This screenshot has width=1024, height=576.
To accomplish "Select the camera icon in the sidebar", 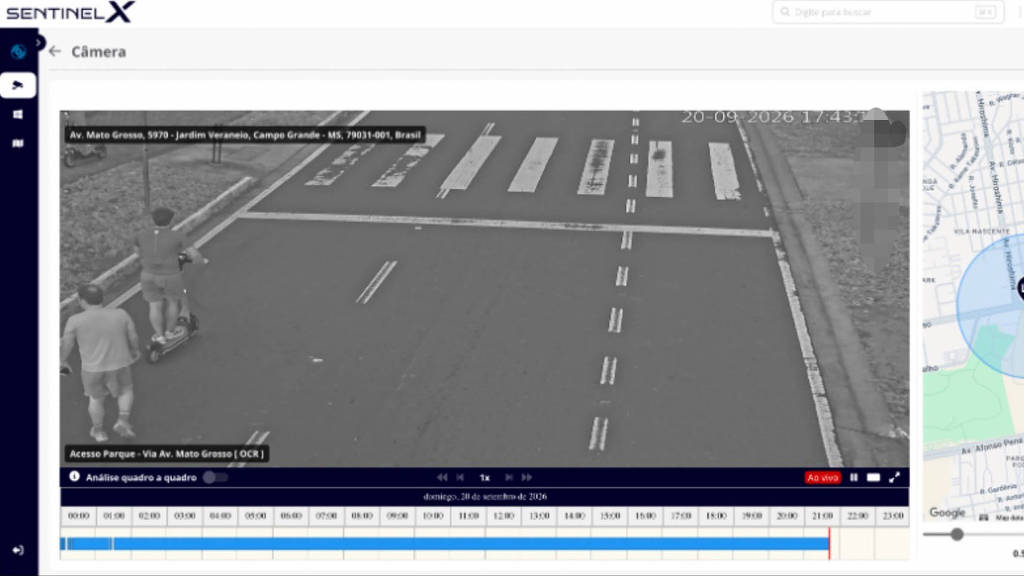I will point(18,86).
